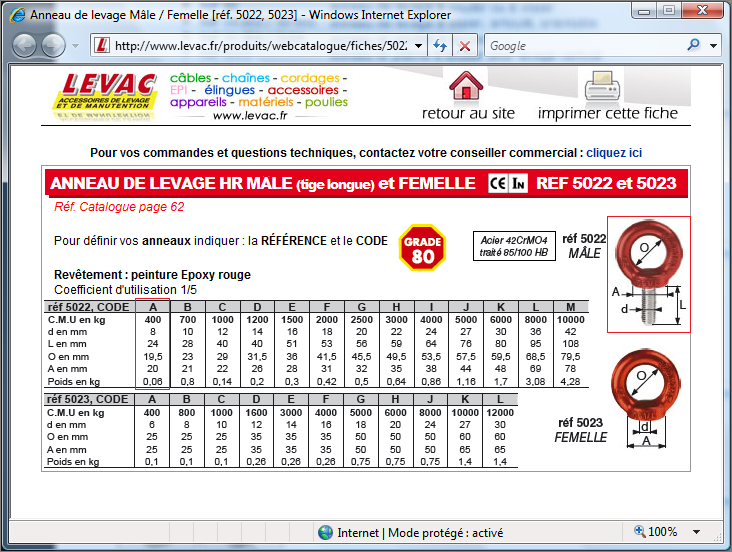This screenshot has width=732, height=552.
Task: Click the browser Forward arrow button
Action: click(53, 45)
